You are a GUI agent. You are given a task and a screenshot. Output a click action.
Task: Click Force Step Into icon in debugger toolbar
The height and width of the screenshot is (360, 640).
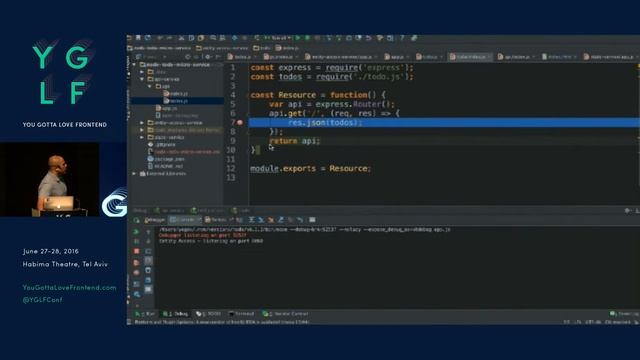pos(270,220)
